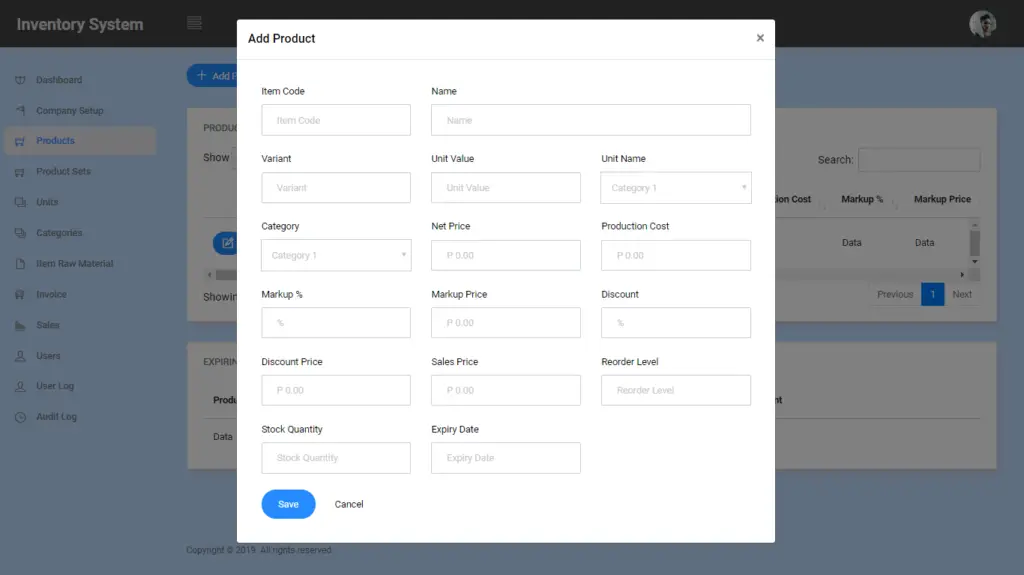Focus the Stock Quantity input field
Viewport: 1024px width, 575px height.
[336, 458]
